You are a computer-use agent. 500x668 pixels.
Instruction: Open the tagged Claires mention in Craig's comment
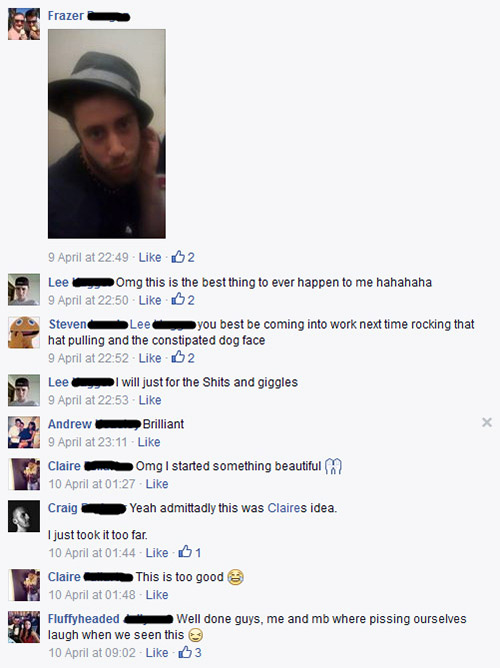pos(283,508)
